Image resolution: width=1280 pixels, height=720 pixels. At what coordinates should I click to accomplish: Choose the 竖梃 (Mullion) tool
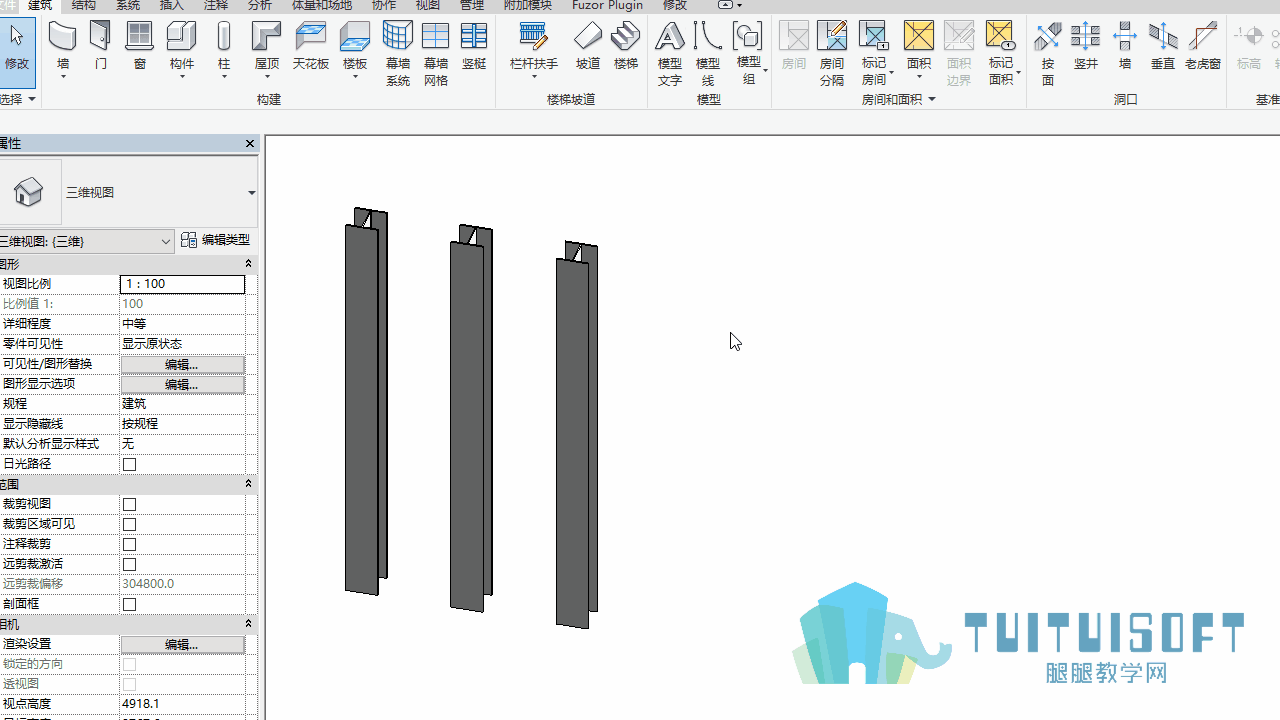click(x=474, y=48)
